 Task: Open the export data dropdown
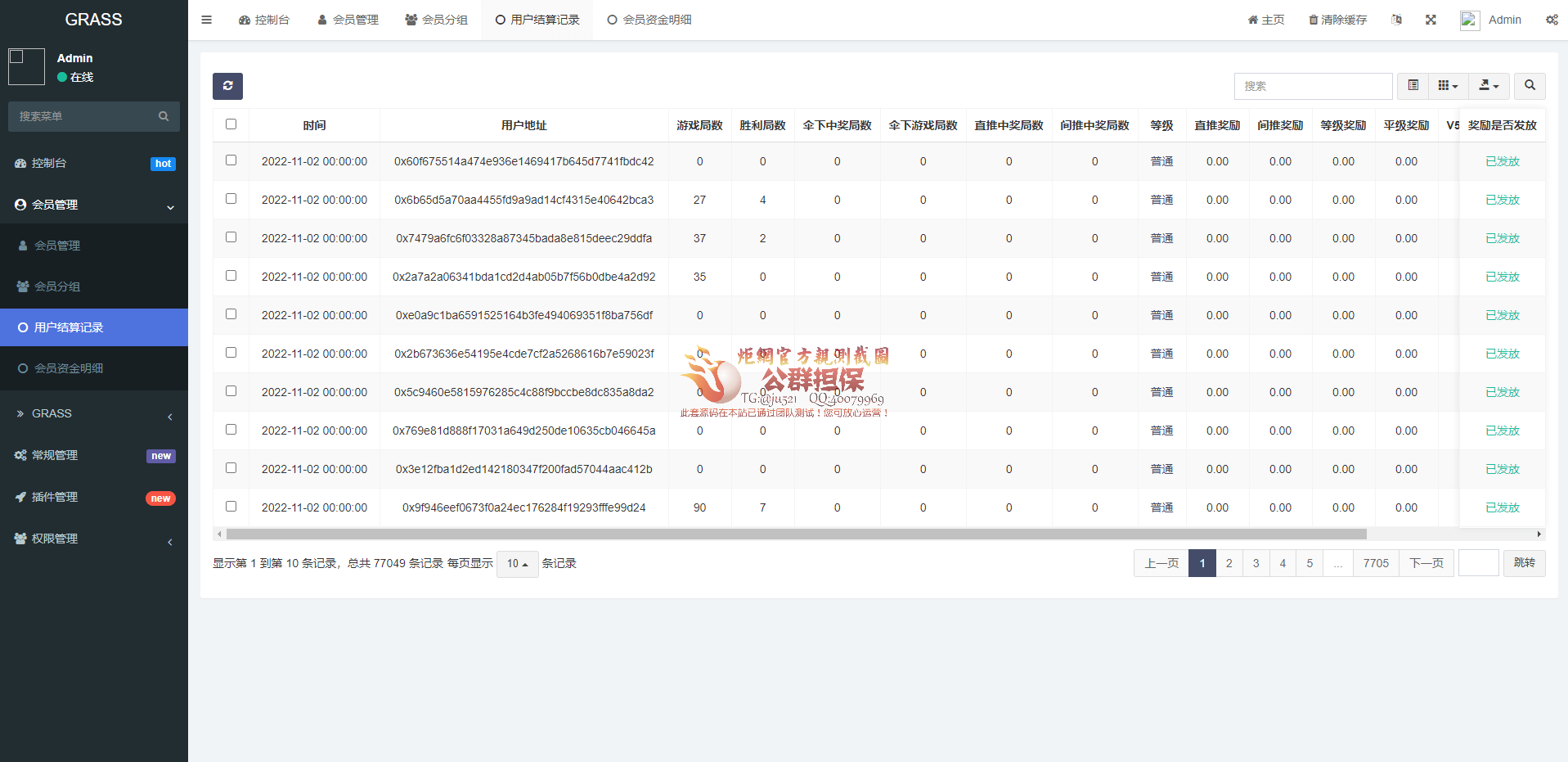(1489, 86)
